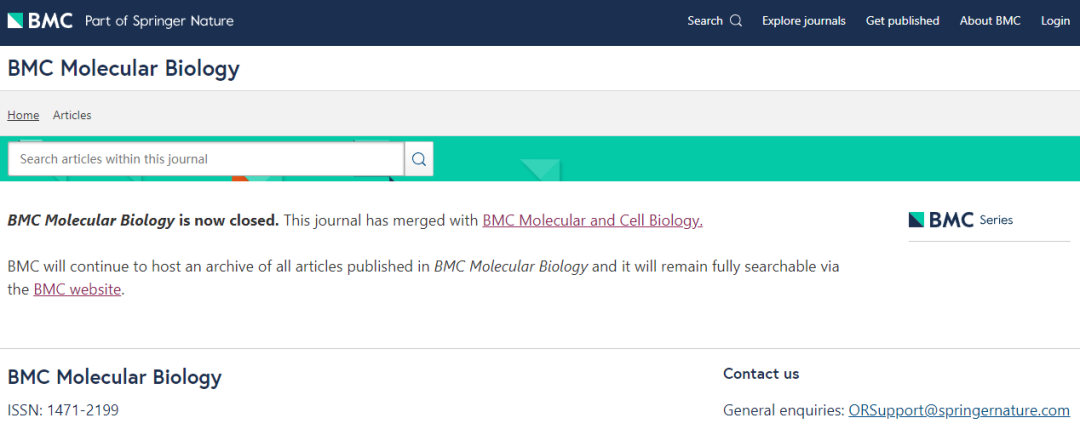The image size is (1080, 435).
Task: Open About BMC in top navigation
Action: 990,21
